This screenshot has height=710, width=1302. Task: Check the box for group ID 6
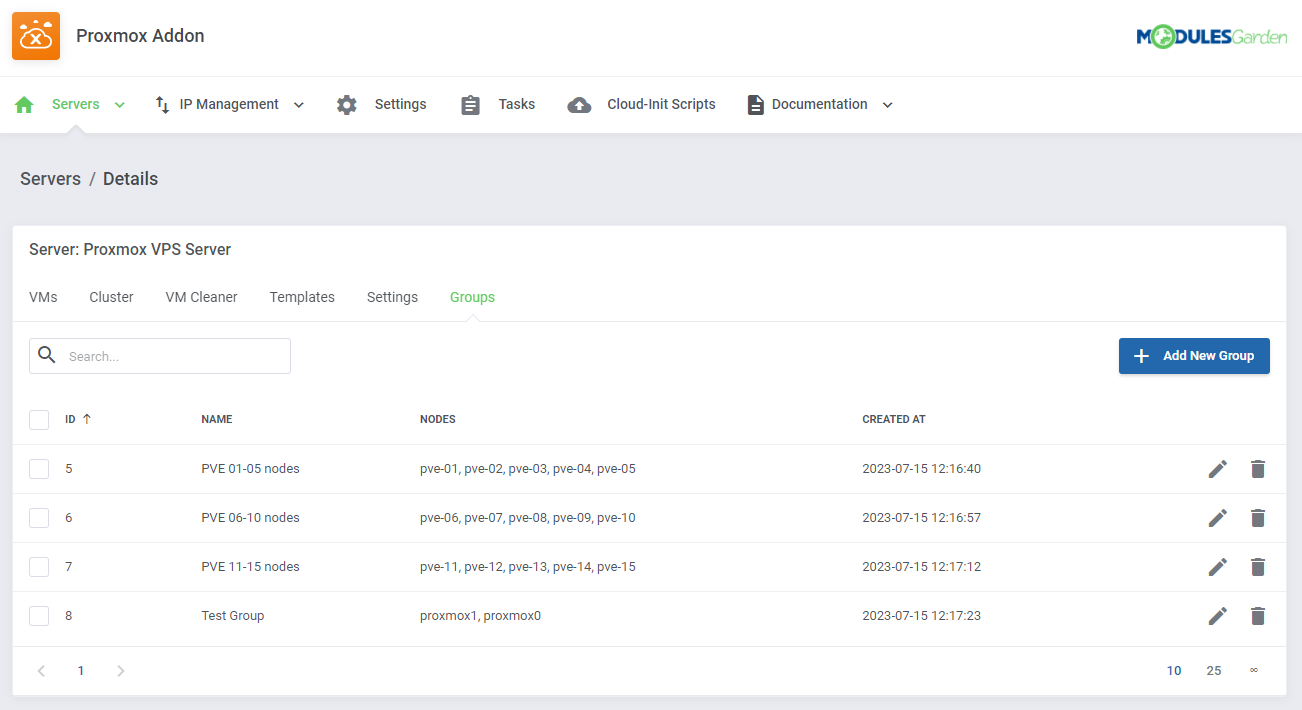39,518
